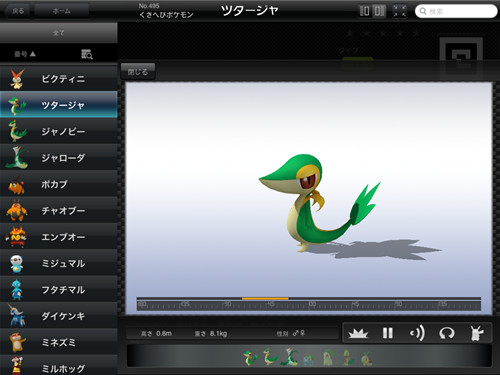Open the 全て category selector

coord(59,33)
